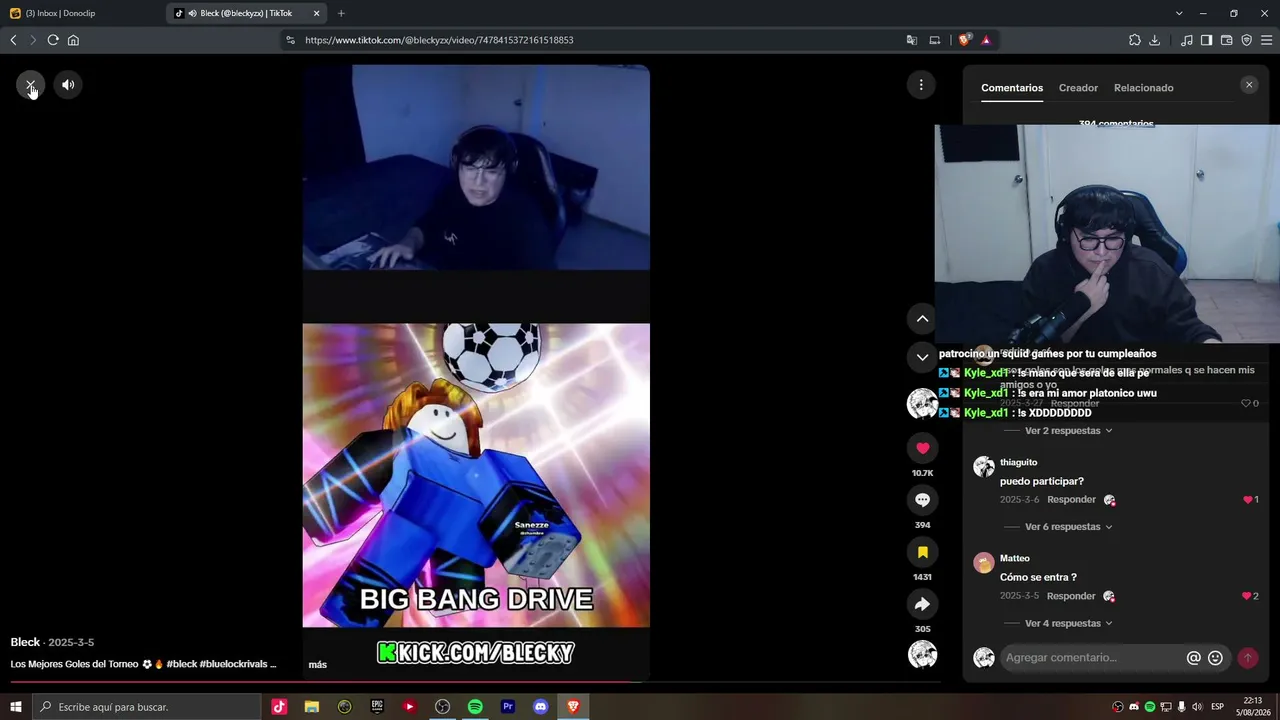Post the comment with send arrow
The width and height of the screenshot is (1280, 720).
click(1248, 658)
